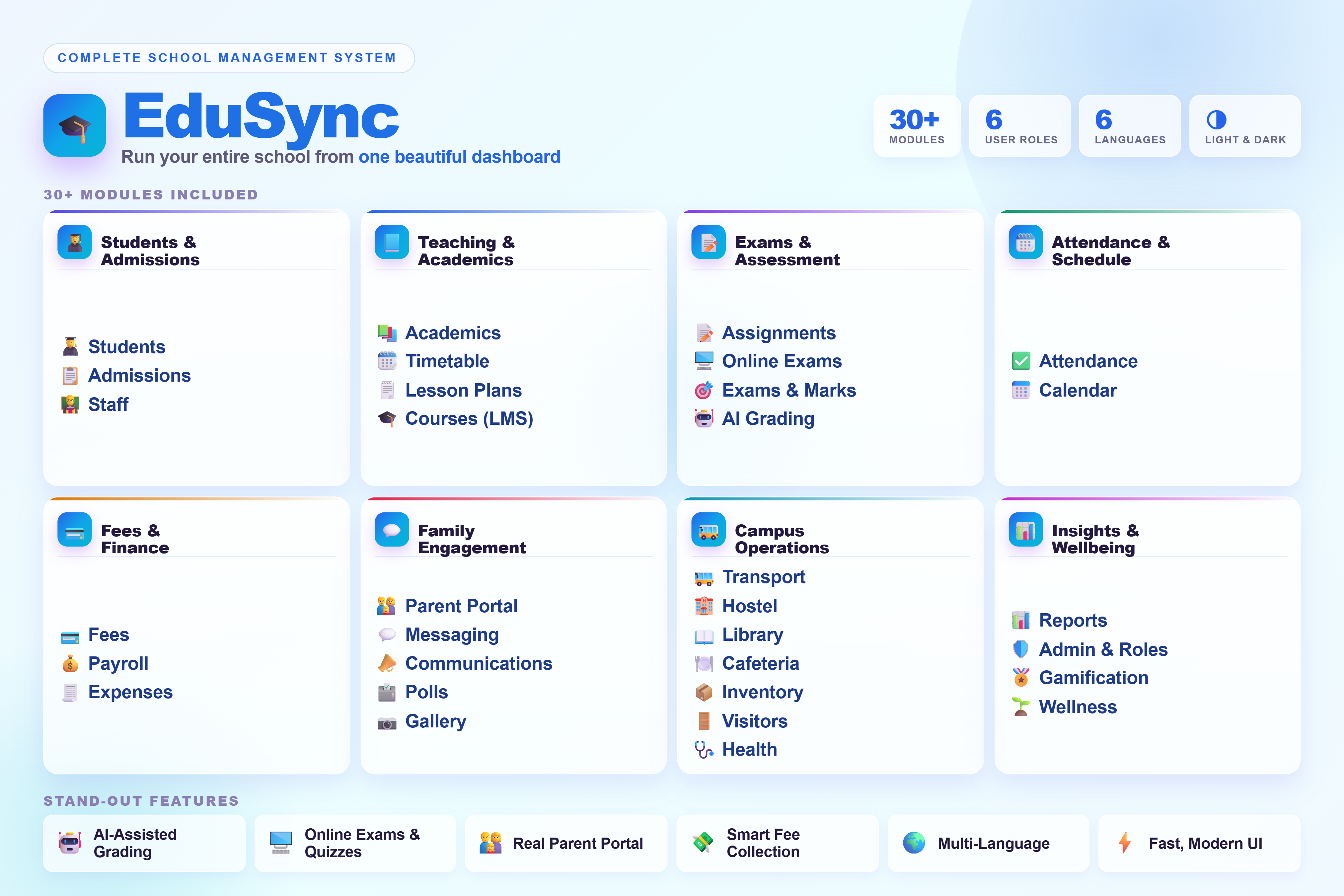Click the 30+ MODULES INCLUDED heading

(x=151, y=195)
